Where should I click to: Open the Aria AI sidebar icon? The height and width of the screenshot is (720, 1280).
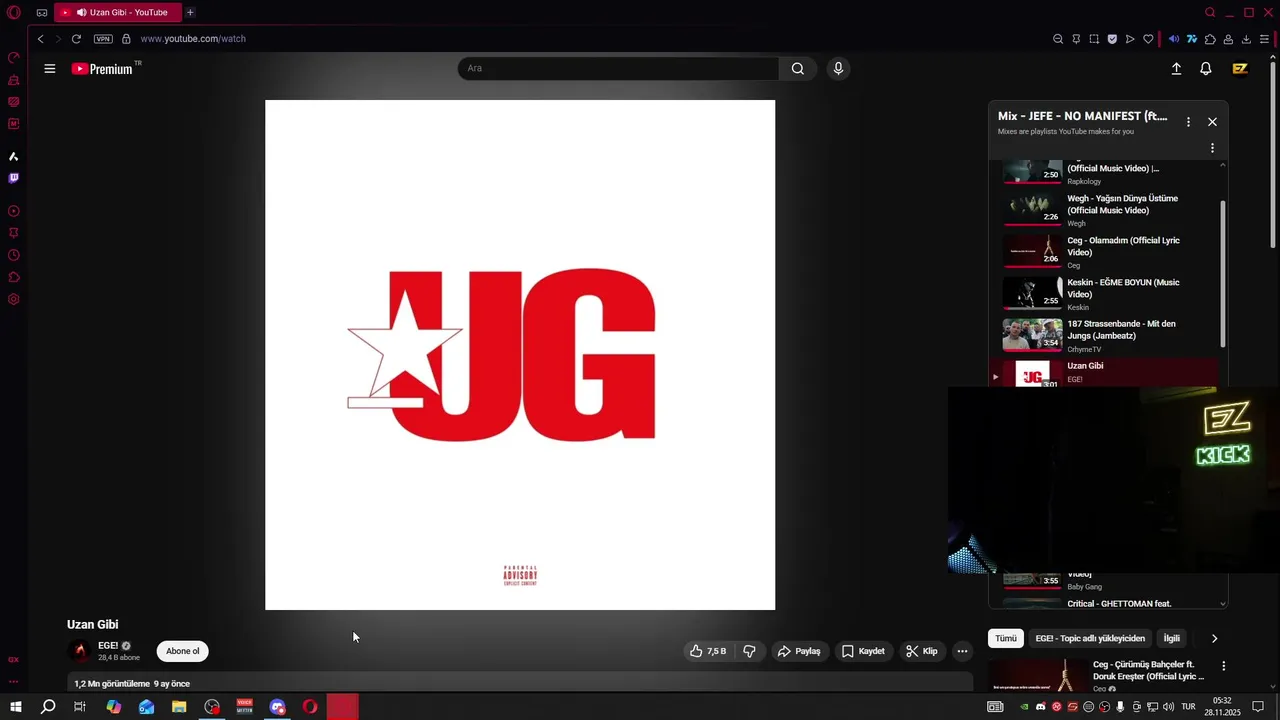14,157
